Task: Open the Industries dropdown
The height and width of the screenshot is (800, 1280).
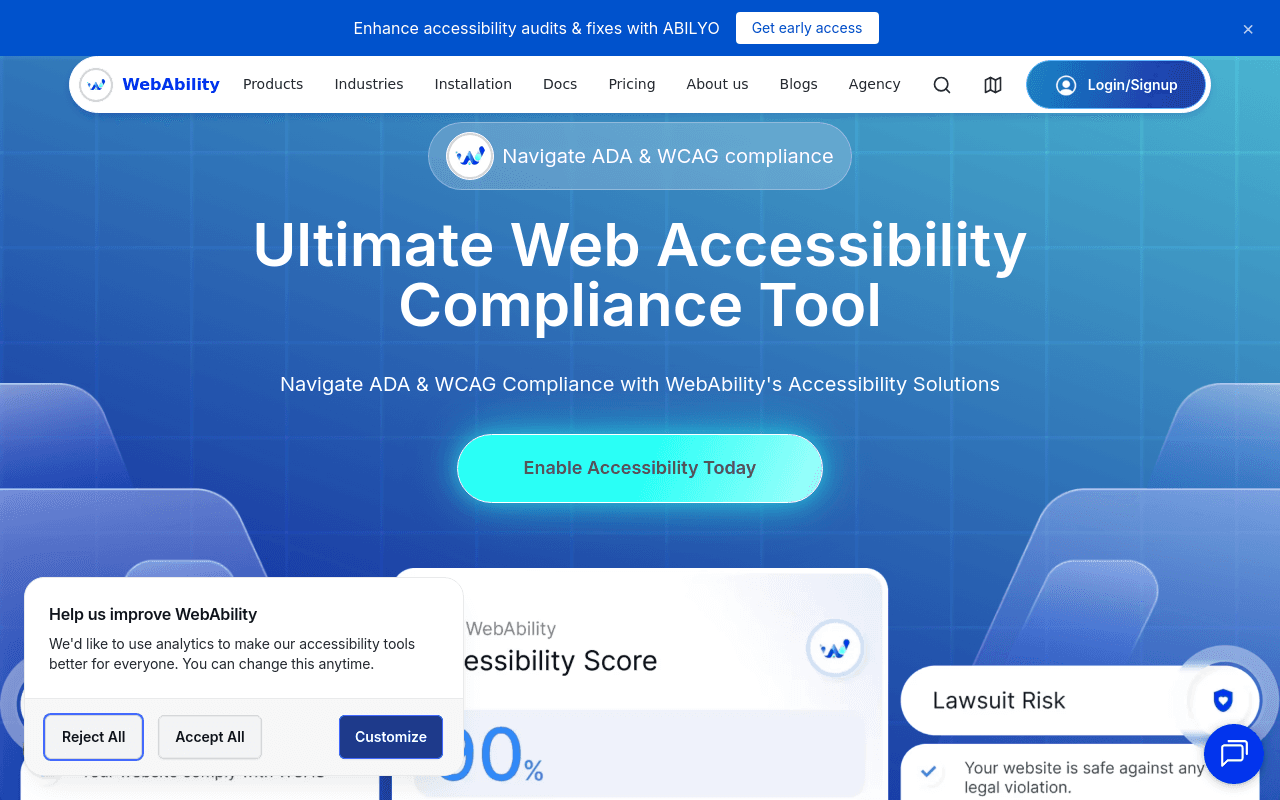Action: pos(369,84)
